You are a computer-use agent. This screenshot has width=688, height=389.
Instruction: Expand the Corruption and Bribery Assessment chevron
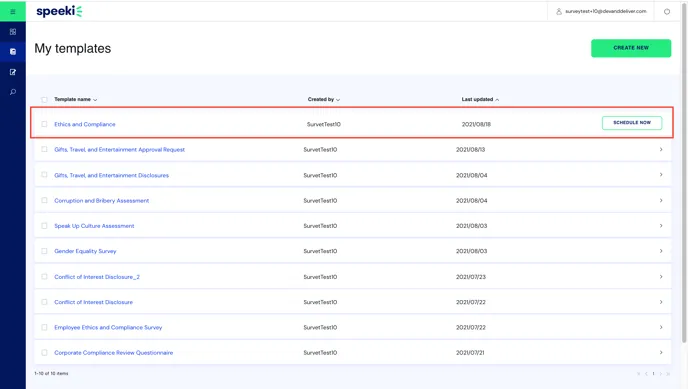[661, 200]
